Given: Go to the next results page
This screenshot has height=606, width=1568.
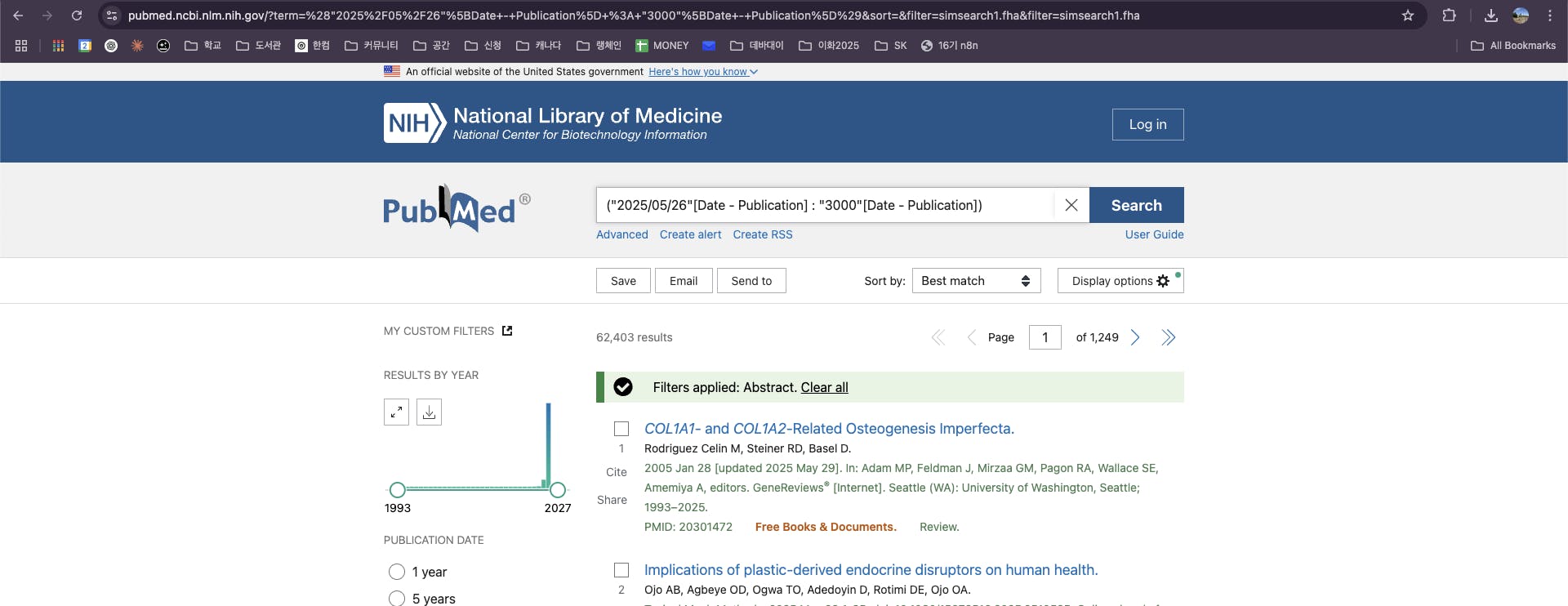Looking at the screenshot, I should coord(1135,337).
